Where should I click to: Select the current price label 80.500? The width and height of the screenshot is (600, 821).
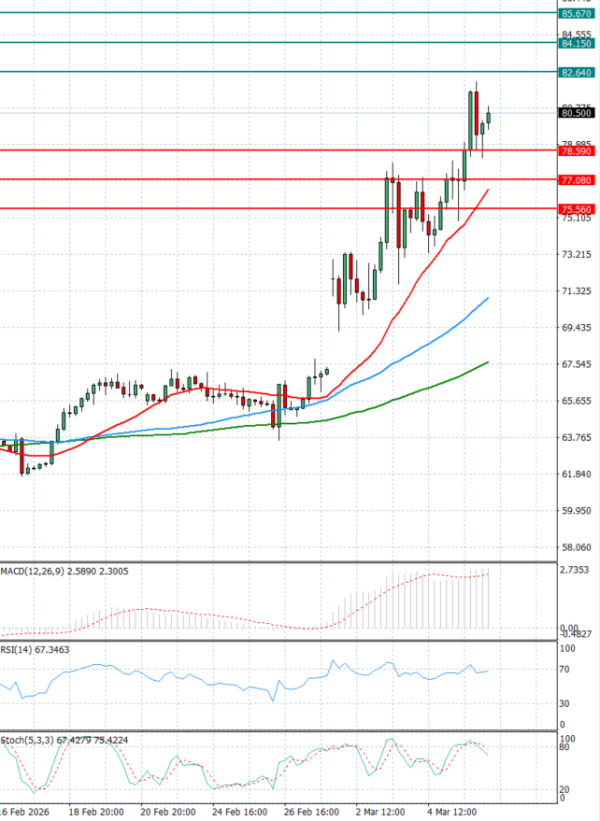tap(578, 114)
